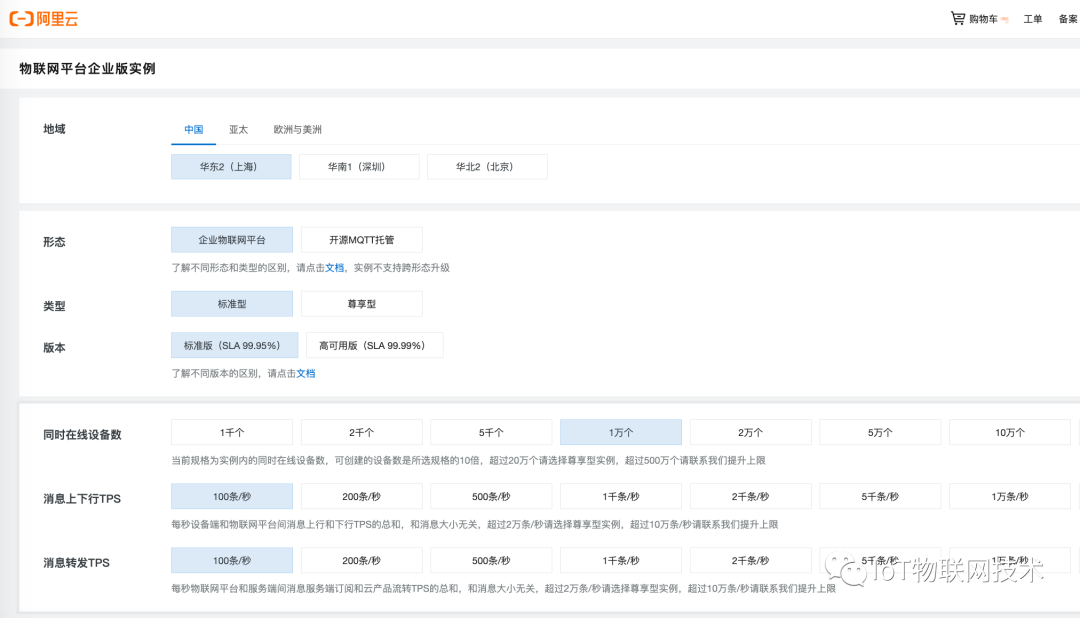The height and width of the screenshot is (618, 1080).
Task: Switch to the 中国 region tab
Action: [x=194, y=130]
